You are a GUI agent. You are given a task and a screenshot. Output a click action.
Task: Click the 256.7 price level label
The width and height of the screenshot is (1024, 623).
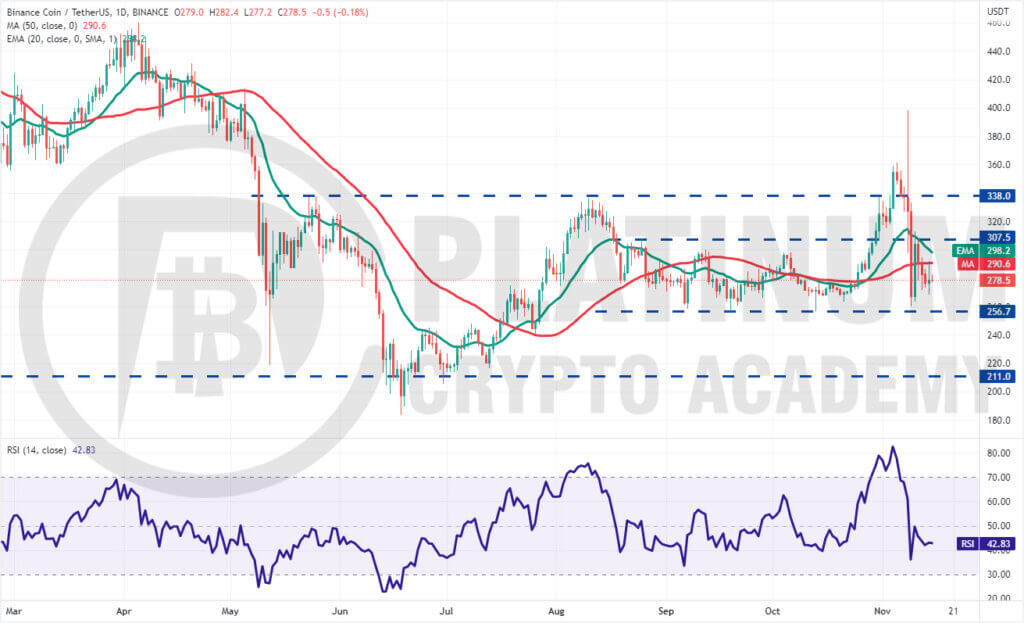997,312
